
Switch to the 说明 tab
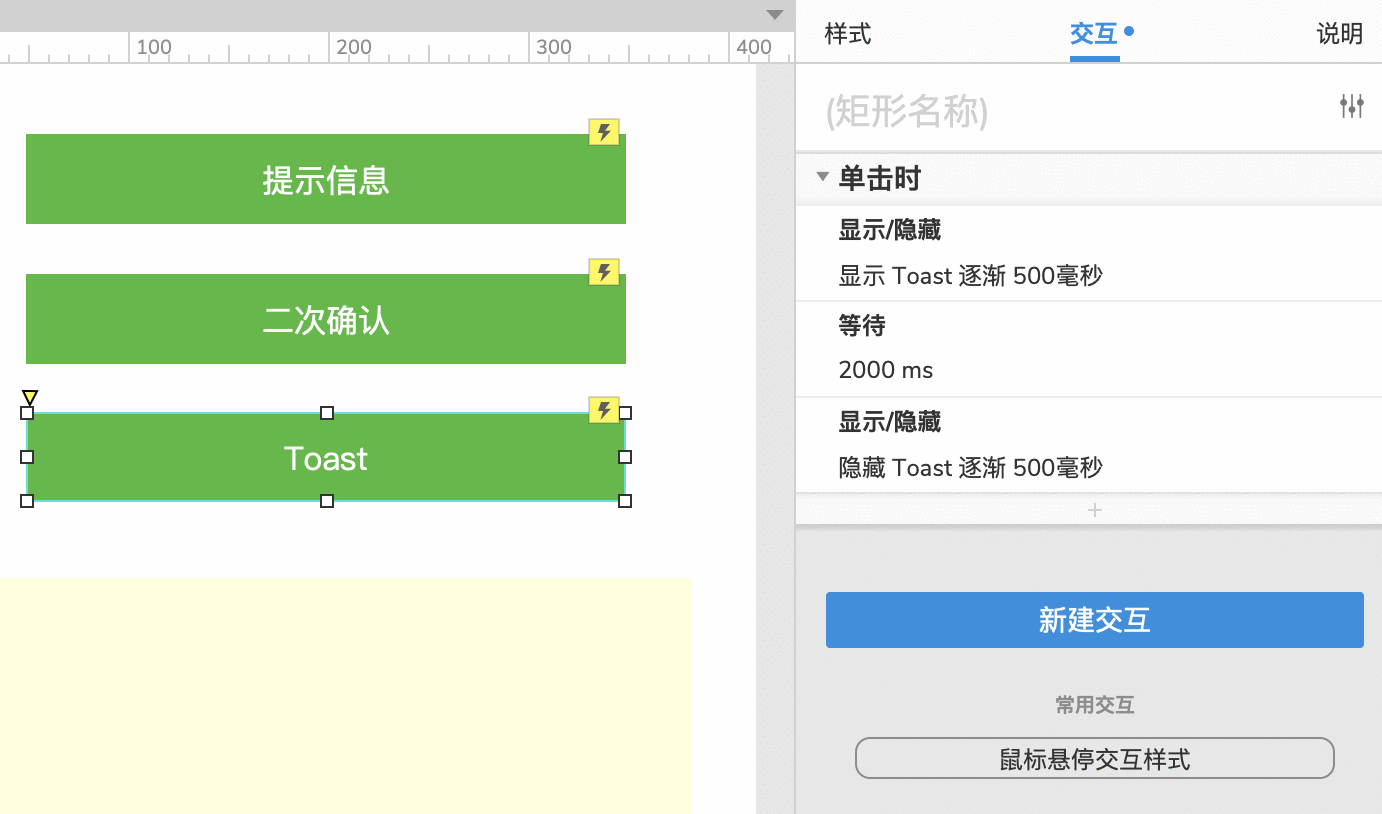click(1340, 34)
